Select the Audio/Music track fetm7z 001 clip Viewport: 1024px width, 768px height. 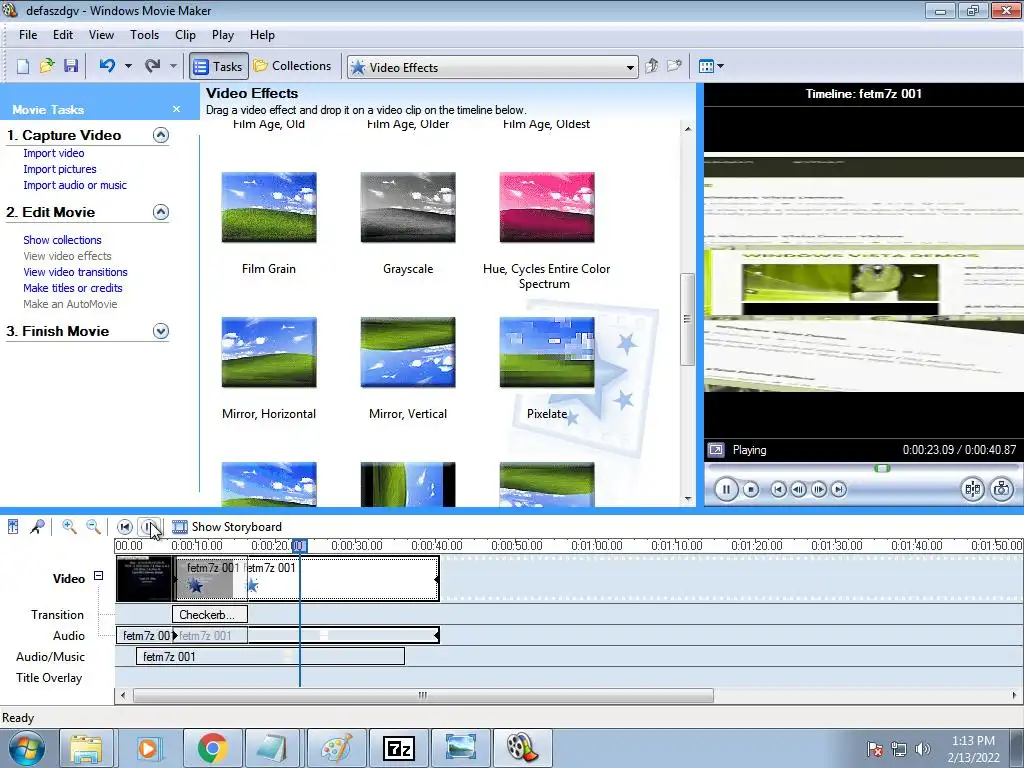point(270,657)
